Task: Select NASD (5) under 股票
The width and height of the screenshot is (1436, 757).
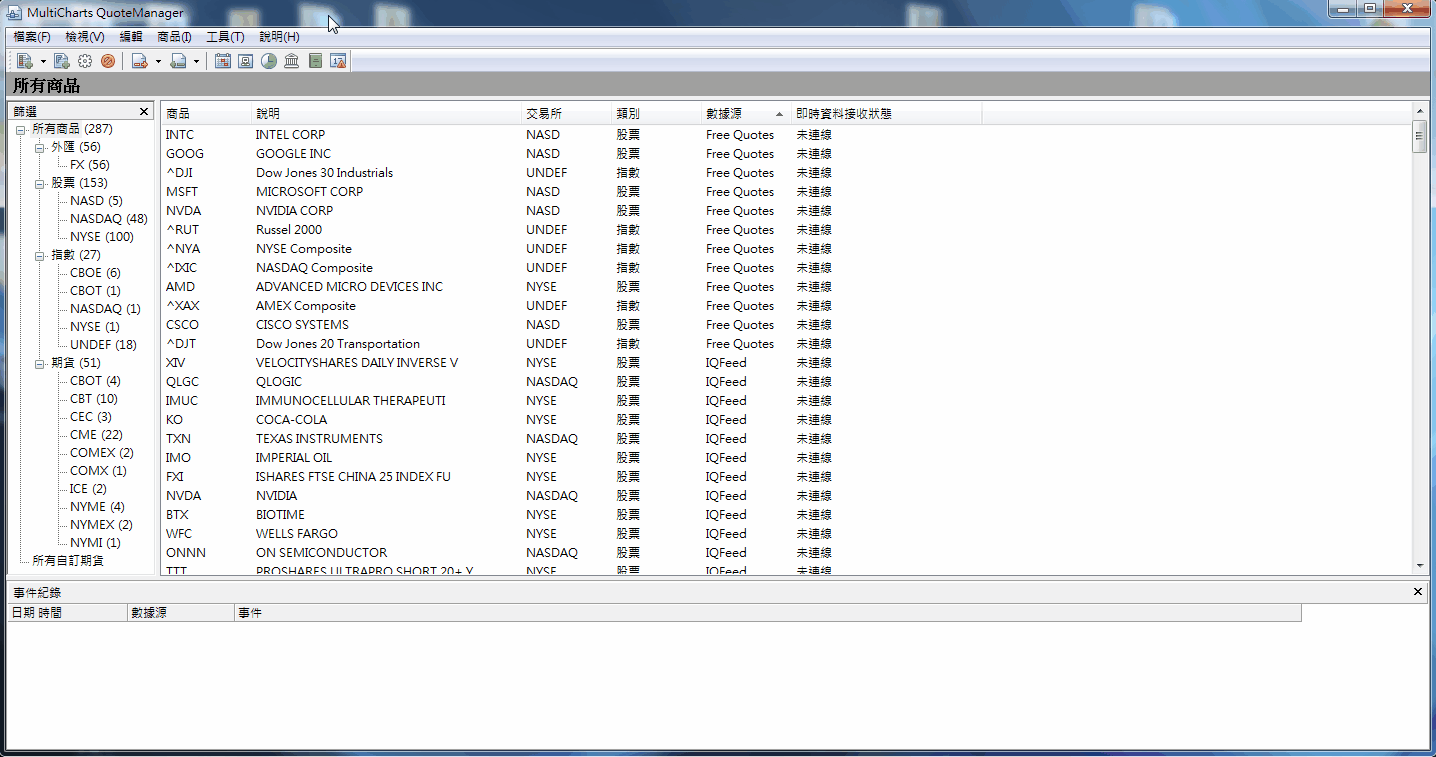Action: (96, 201)
